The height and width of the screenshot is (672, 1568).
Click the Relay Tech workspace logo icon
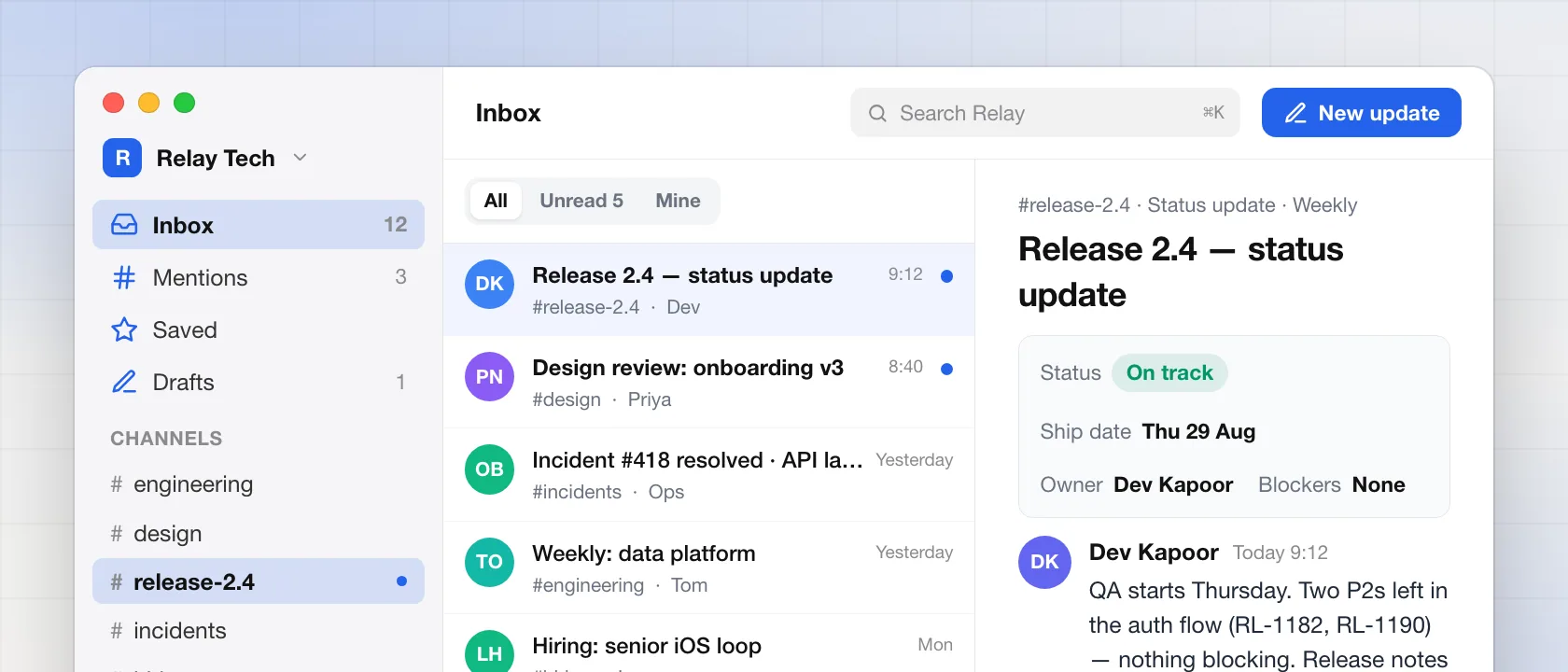(x=122, y=158)
